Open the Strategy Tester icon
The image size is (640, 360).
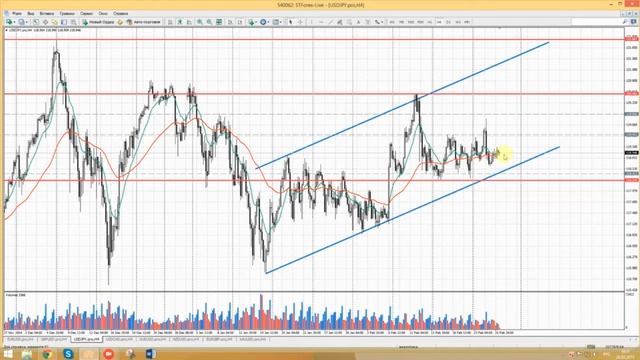point(73,22)
